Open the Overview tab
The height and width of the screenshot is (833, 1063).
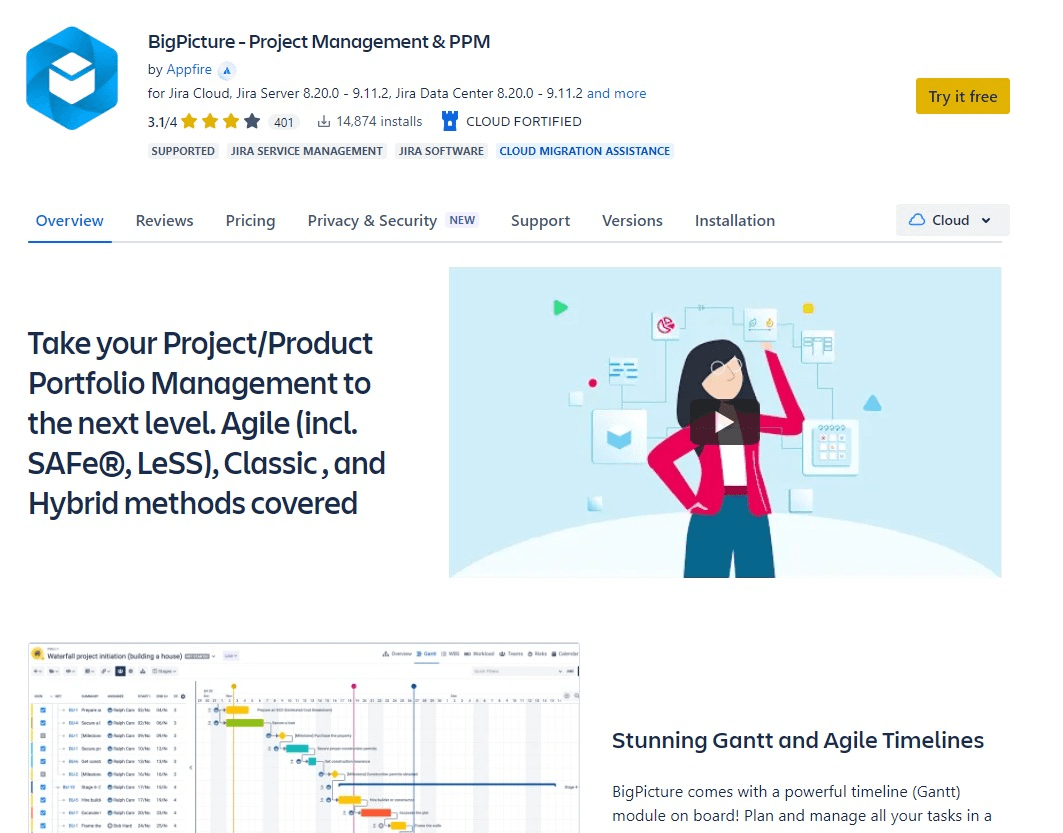tap(69, 221)
